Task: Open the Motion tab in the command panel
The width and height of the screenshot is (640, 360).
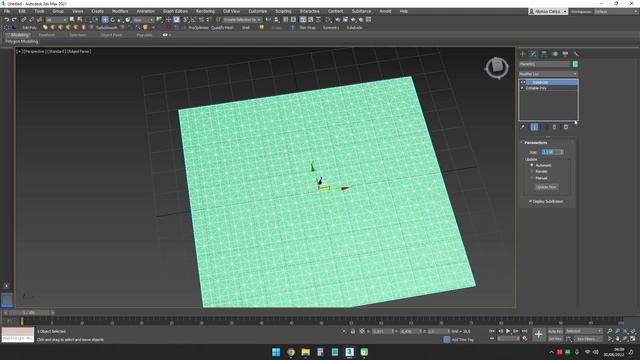Action: pos(555,54)
